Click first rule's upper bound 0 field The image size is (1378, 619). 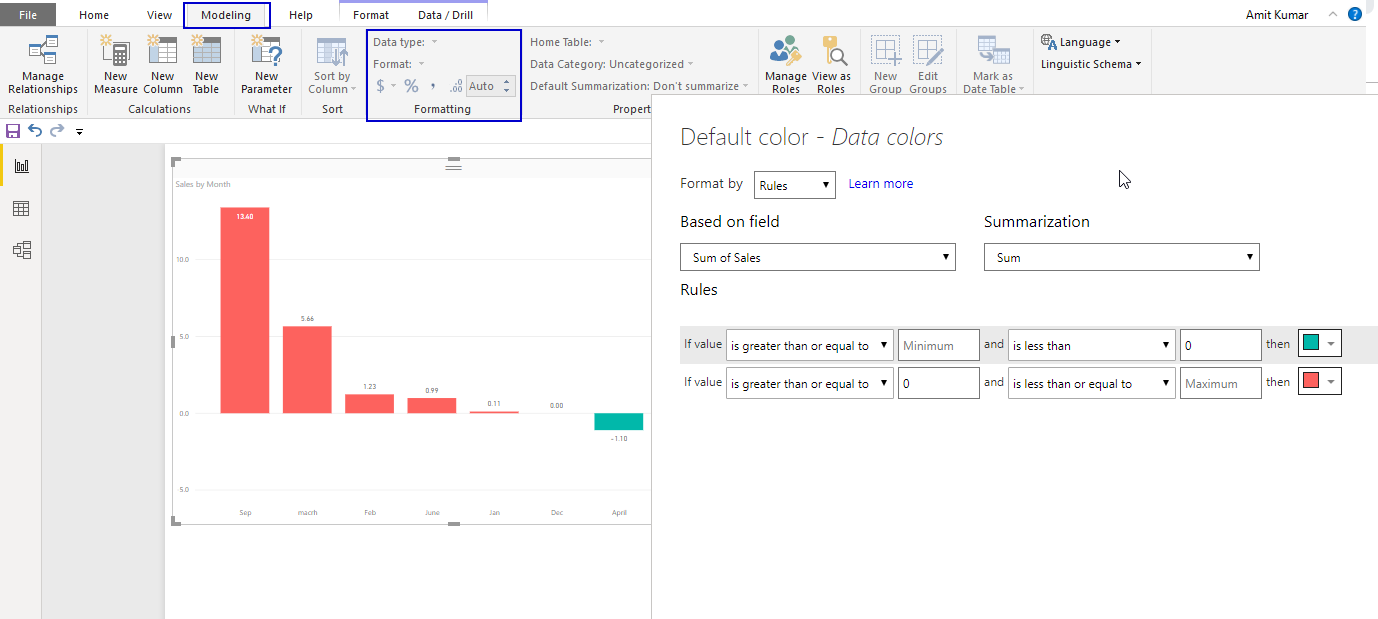[1221, 345]
